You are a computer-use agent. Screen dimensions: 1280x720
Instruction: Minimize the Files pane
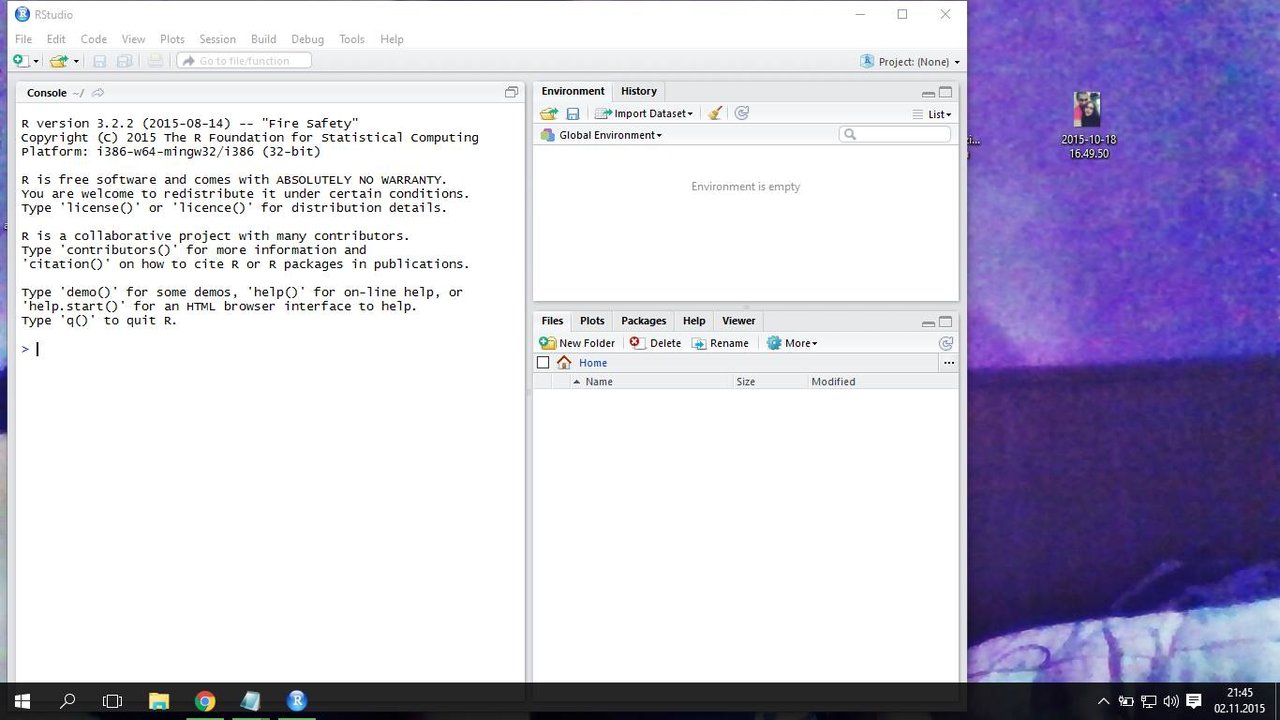[929, 324]
